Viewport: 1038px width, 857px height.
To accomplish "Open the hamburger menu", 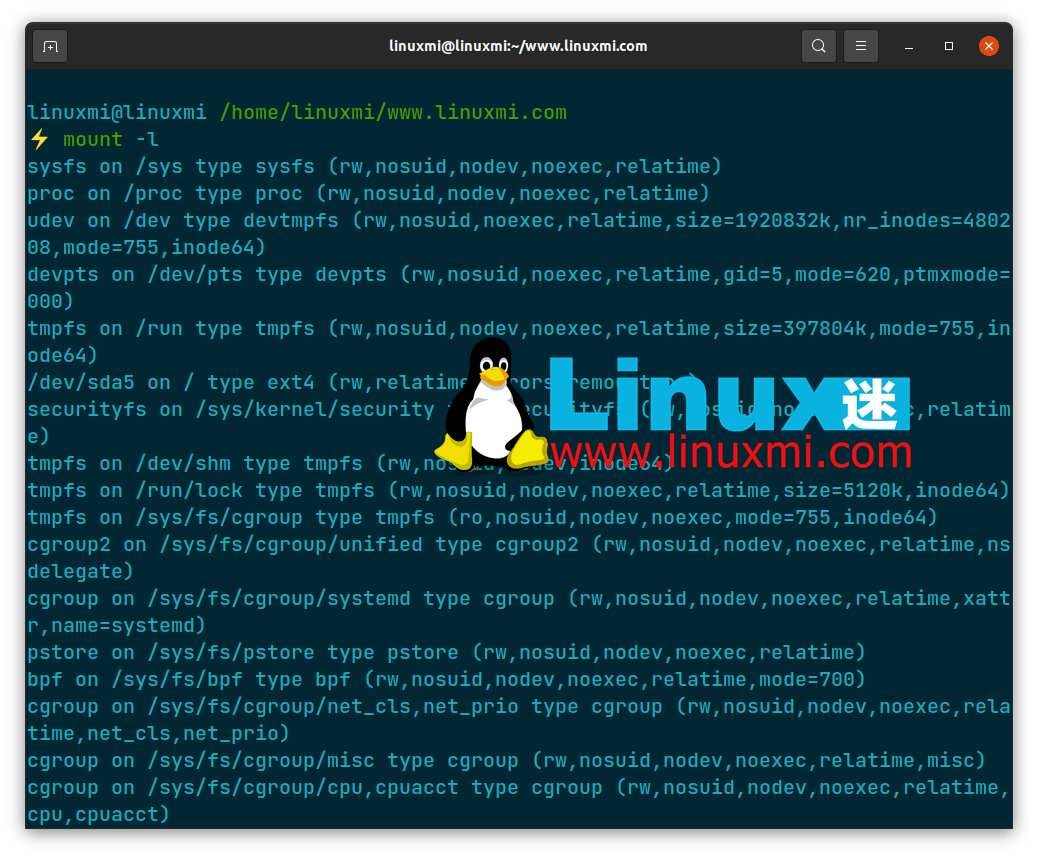I will coord(861,46).
